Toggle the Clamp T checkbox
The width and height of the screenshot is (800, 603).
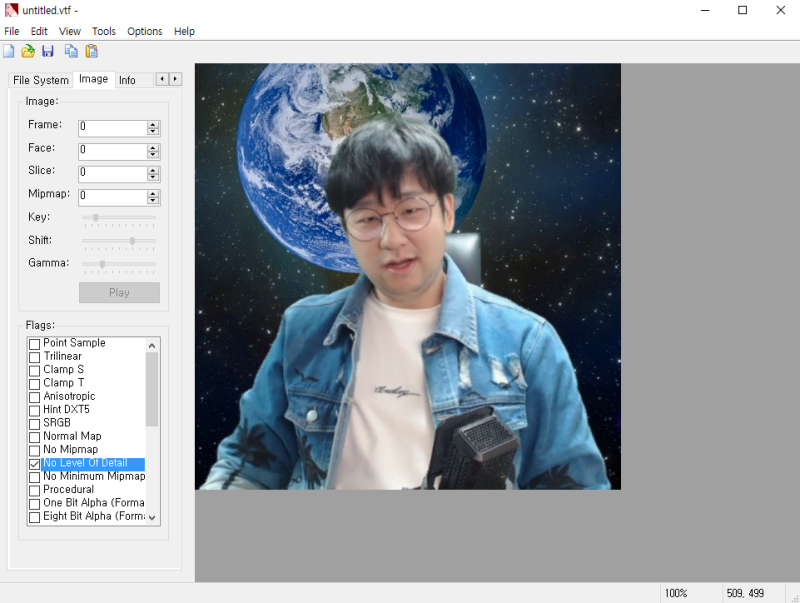pos(34,384)
